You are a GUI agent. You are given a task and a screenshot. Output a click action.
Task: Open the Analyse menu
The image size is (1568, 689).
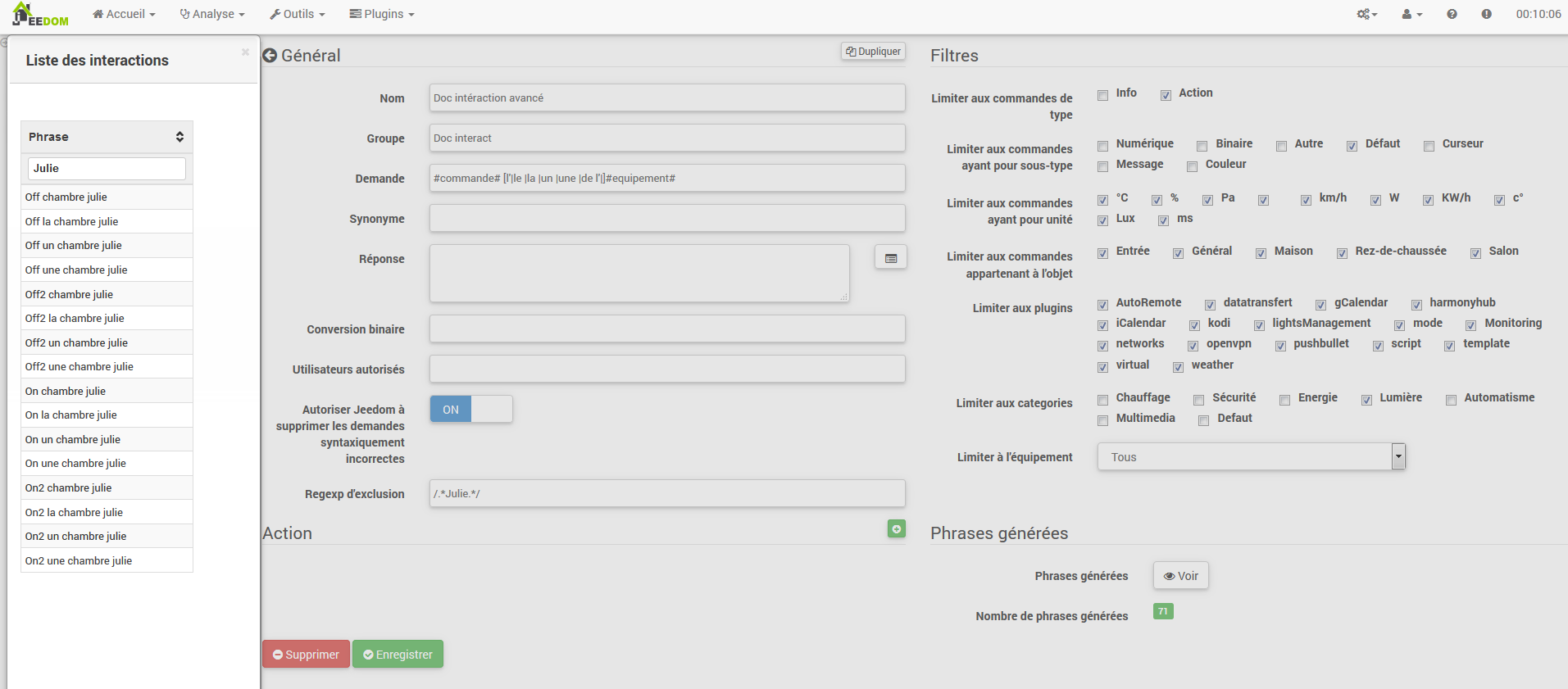point(212,14)
